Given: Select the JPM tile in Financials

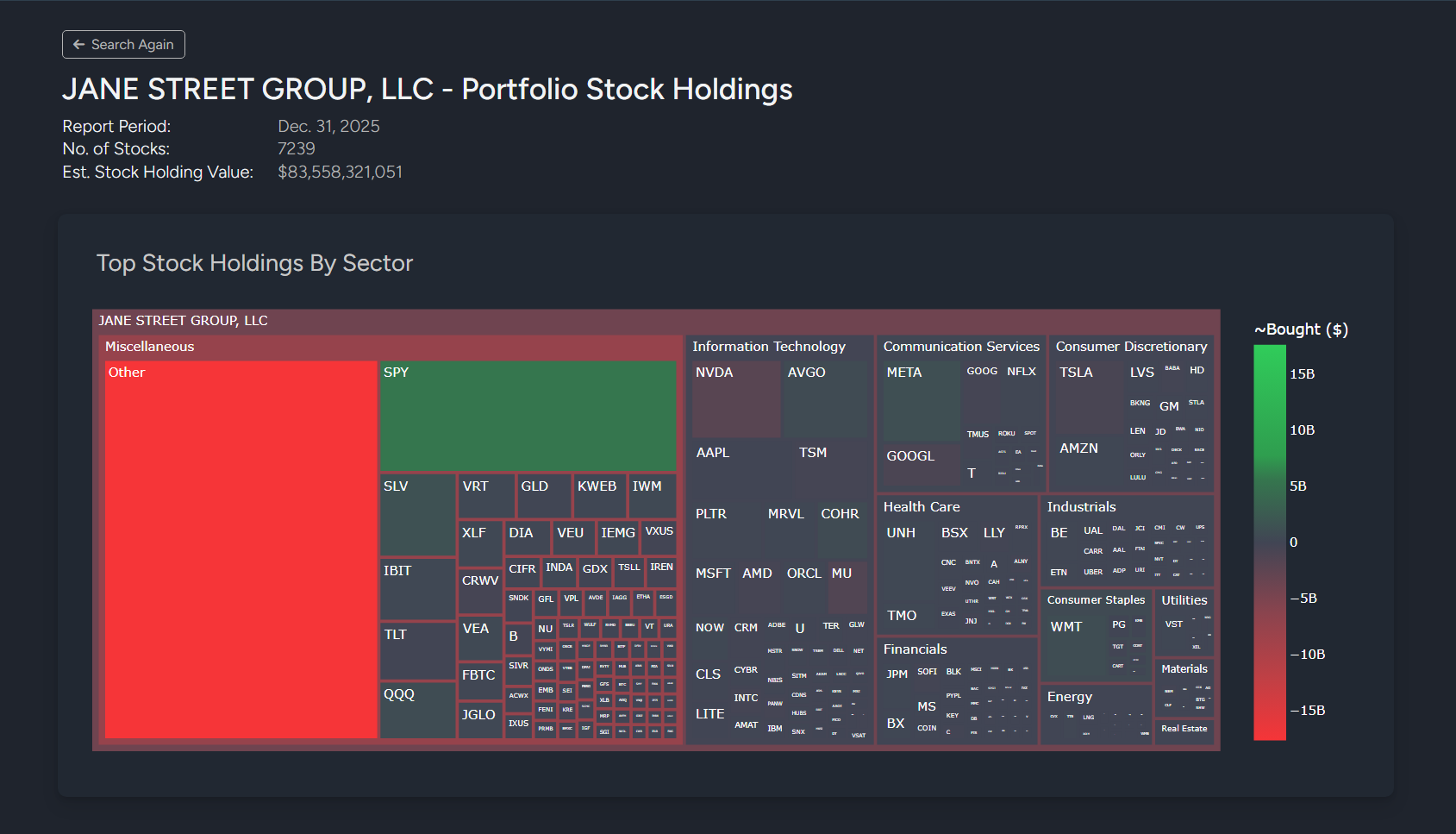Looking at the screenshot, I should coord(899,677).
